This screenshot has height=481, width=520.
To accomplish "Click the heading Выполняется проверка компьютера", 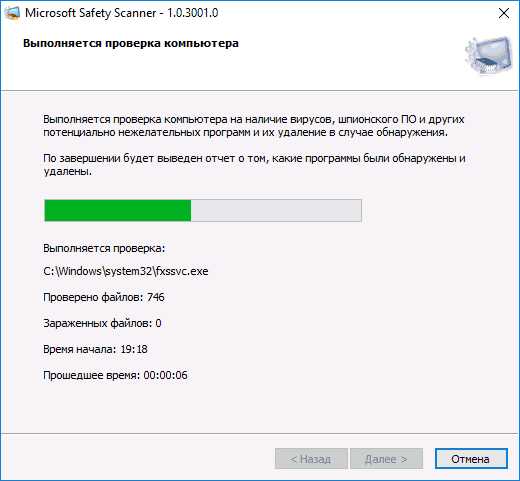I will pyautogui.click(x=131, y=43).
